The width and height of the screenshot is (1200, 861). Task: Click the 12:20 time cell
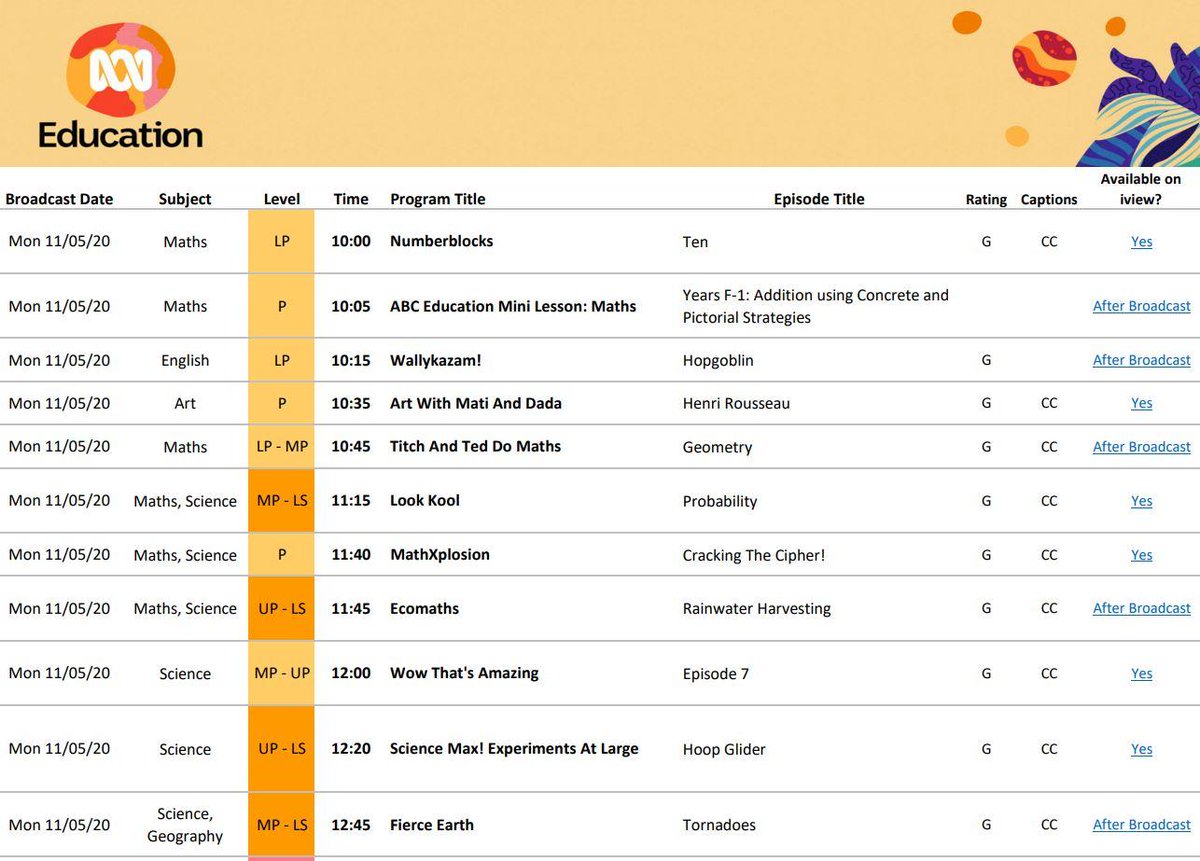[x=351, y=749]
